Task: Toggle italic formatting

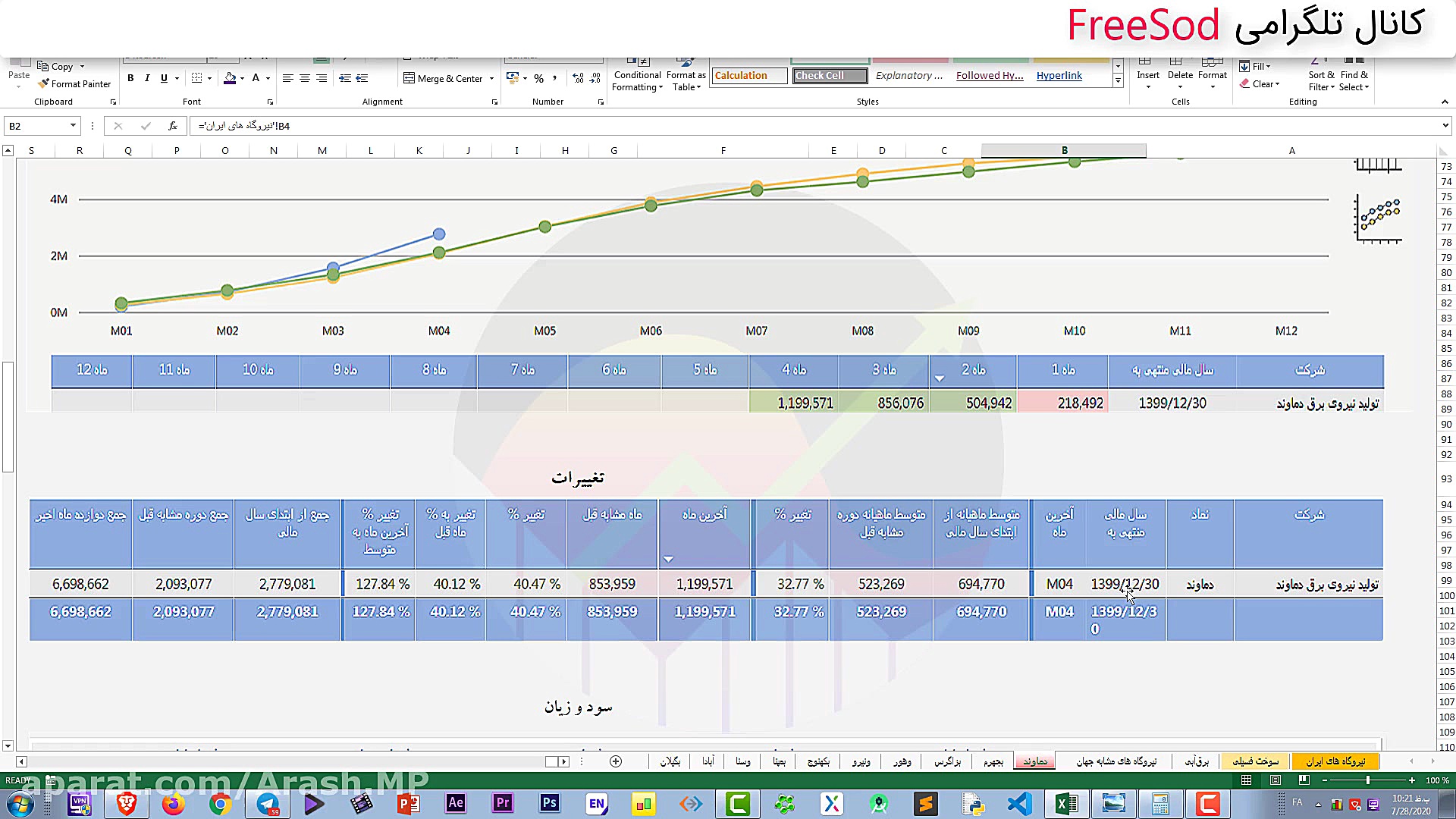Action: [147, 78]
